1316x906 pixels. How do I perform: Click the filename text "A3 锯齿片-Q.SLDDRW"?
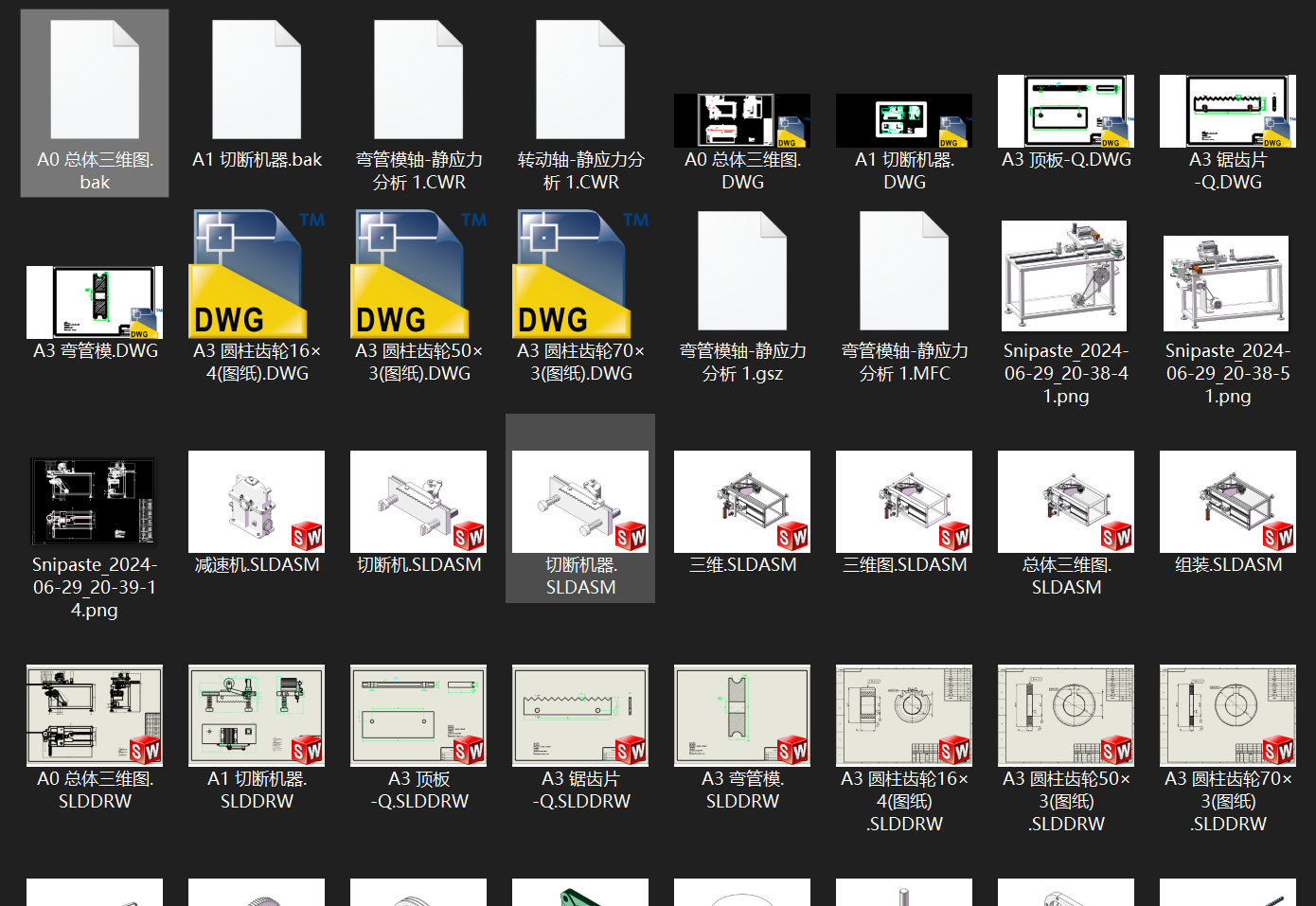580,791
